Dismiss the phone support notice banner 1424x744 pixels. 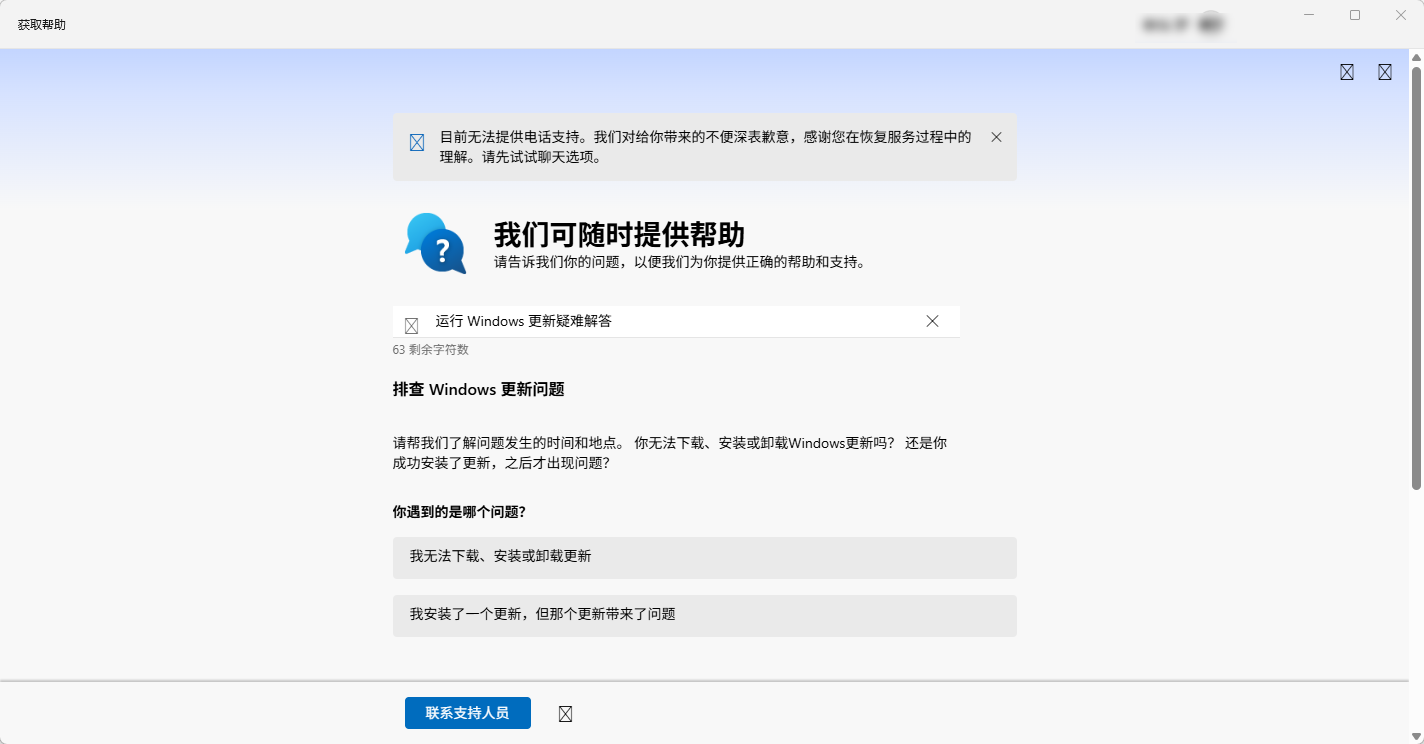(996, 137)
